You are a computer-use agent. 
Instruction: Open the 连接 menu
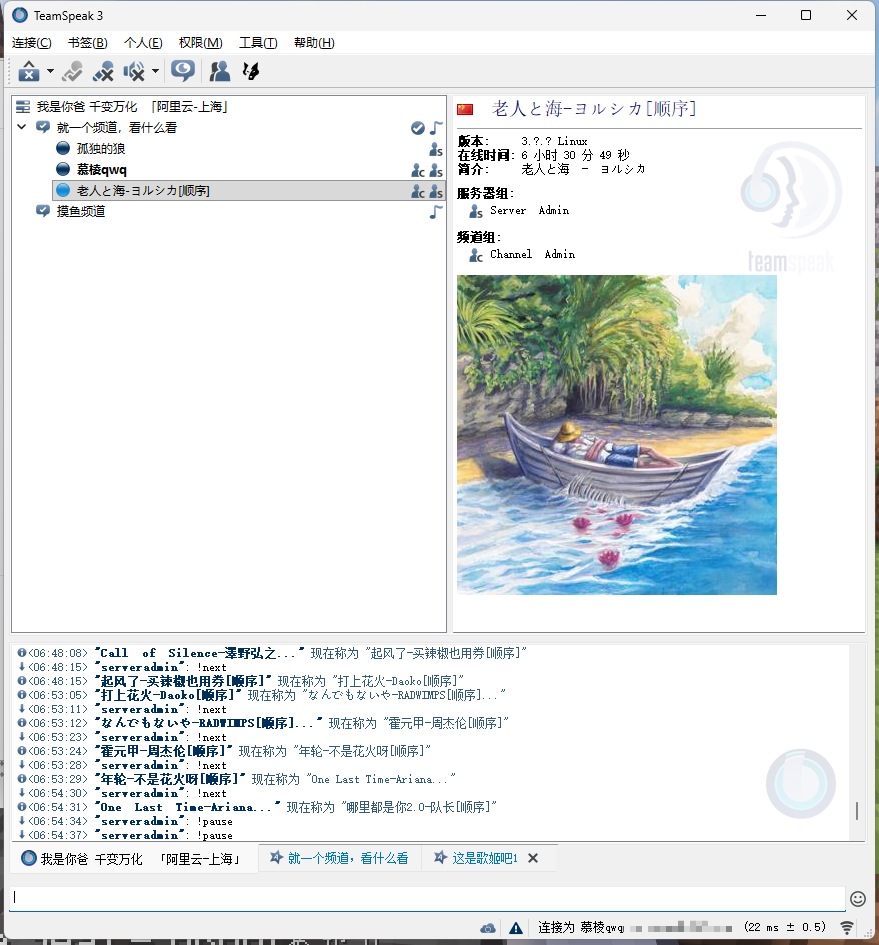pyautogui.click(x=30, y=43)
